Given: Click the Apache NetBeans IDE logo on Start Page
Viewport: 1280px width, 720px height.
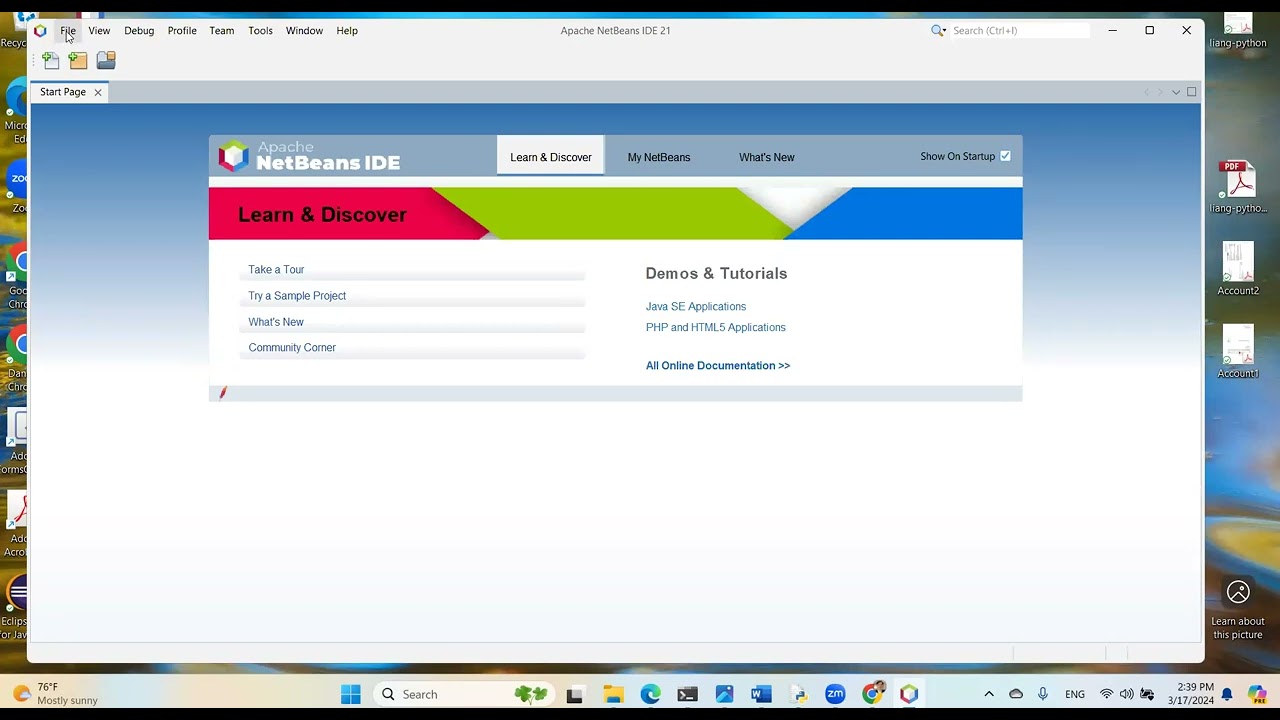Looking at the screenshot, I should [310, 156].
